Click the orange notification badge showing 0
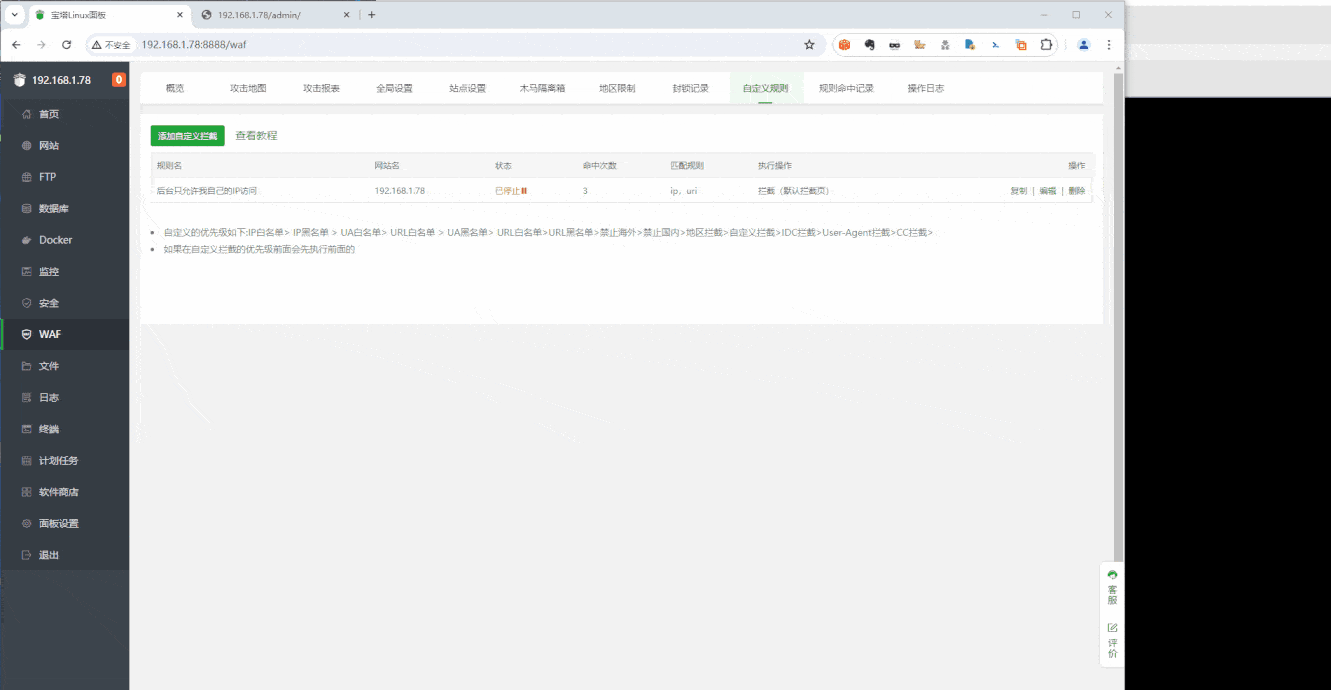This screenshot has width=1331, height=690. tap(119, 80)
